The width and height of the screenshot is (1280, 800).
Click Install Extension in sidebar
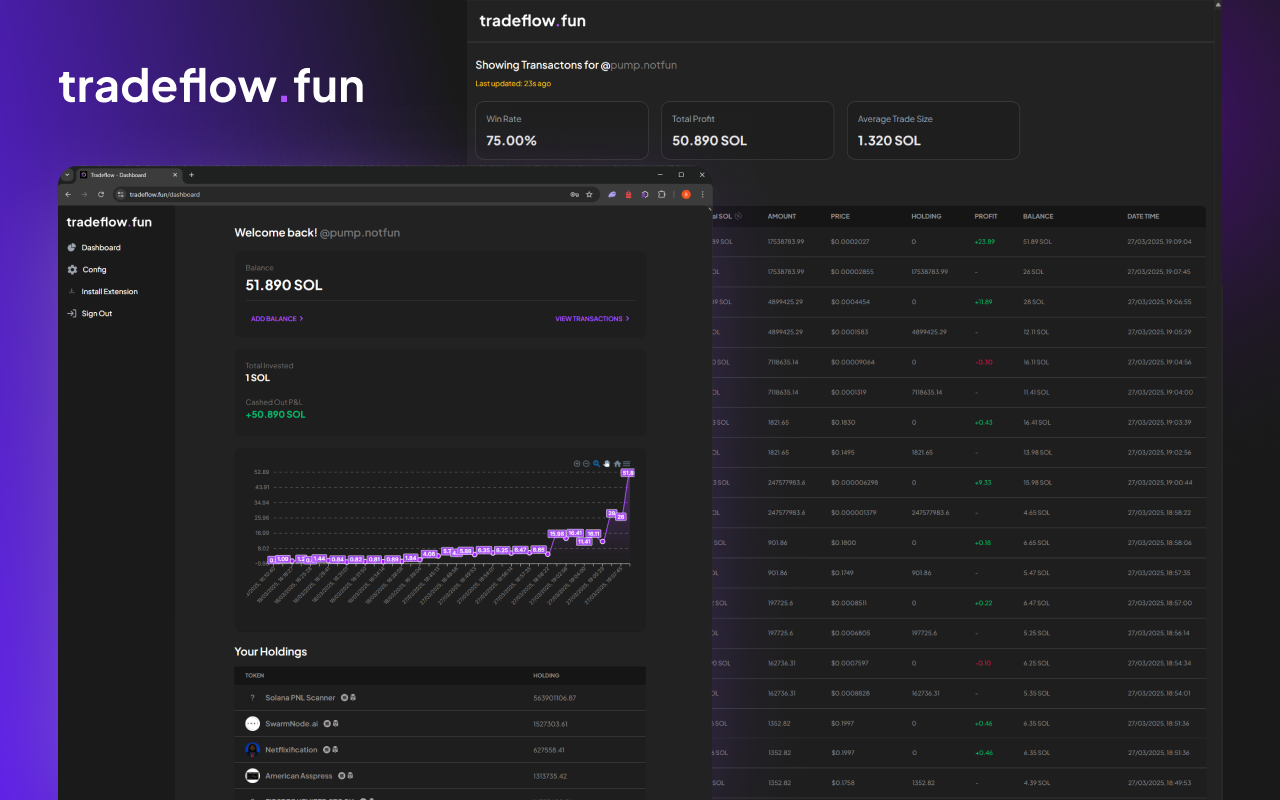pos(109,292)
